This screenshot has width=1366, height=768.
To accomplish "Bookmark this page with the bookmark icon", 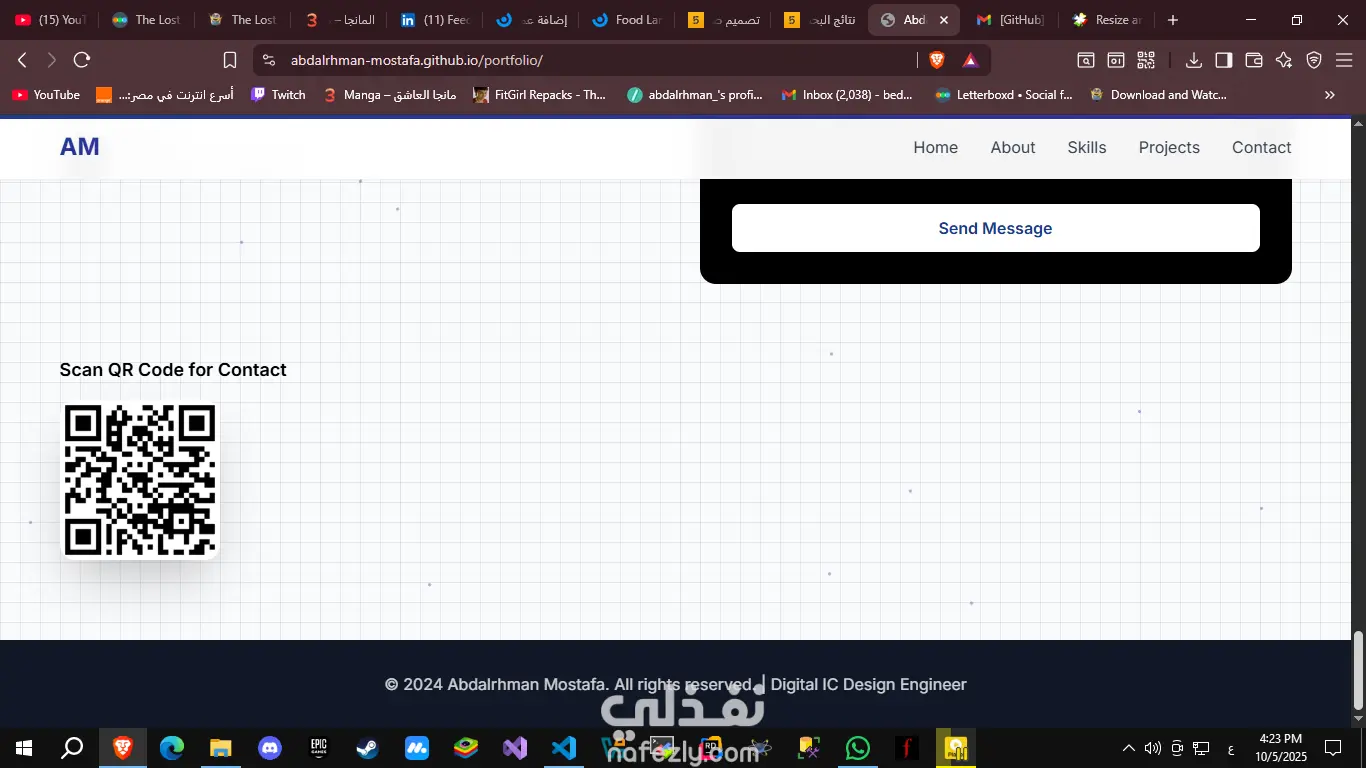I will pyautogui.click(x=229, y=60).
